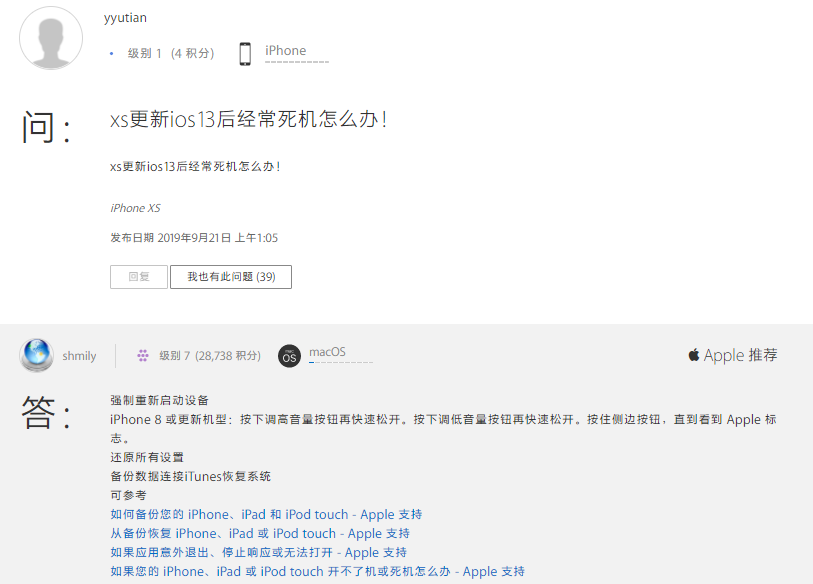Click the Apple logo beside 推荐
This screenshot has height=584, width=813.
point(694,355)
